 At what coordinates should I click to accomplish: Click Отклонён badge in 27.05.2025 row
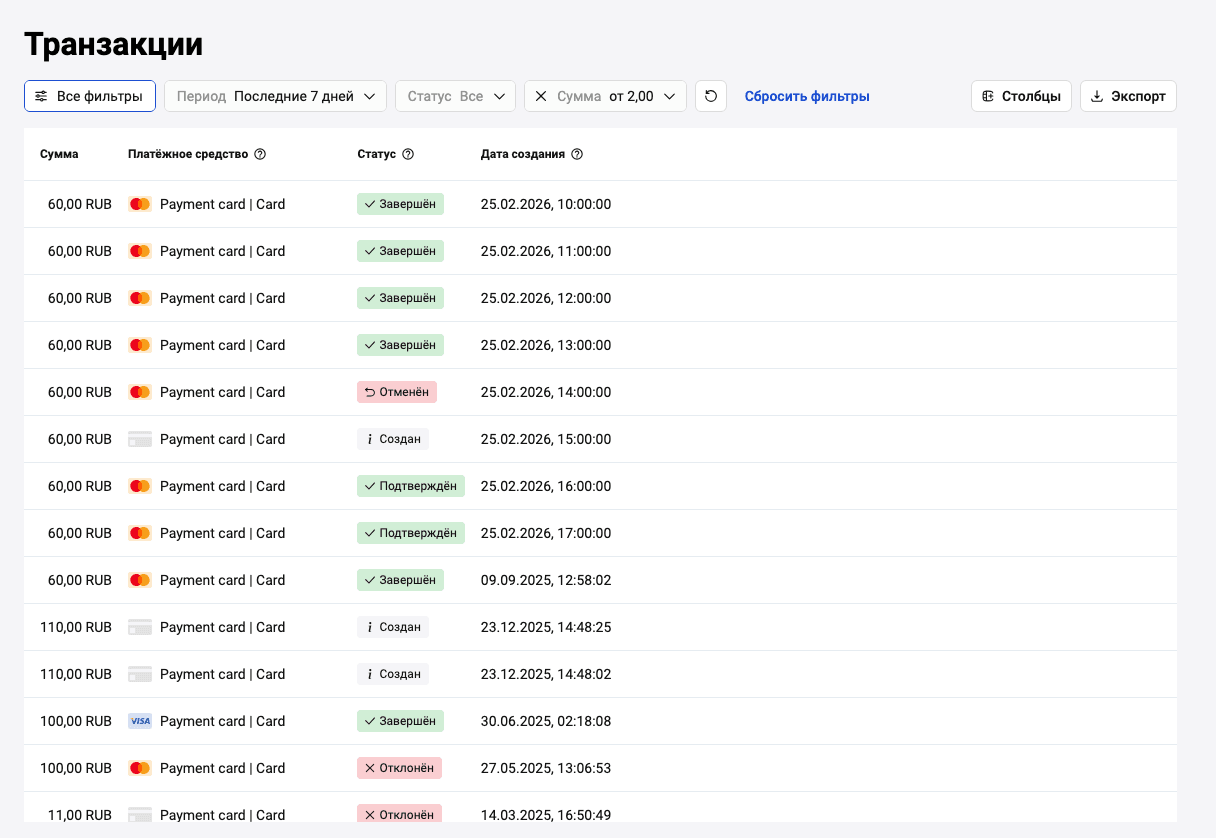[399, 768]
